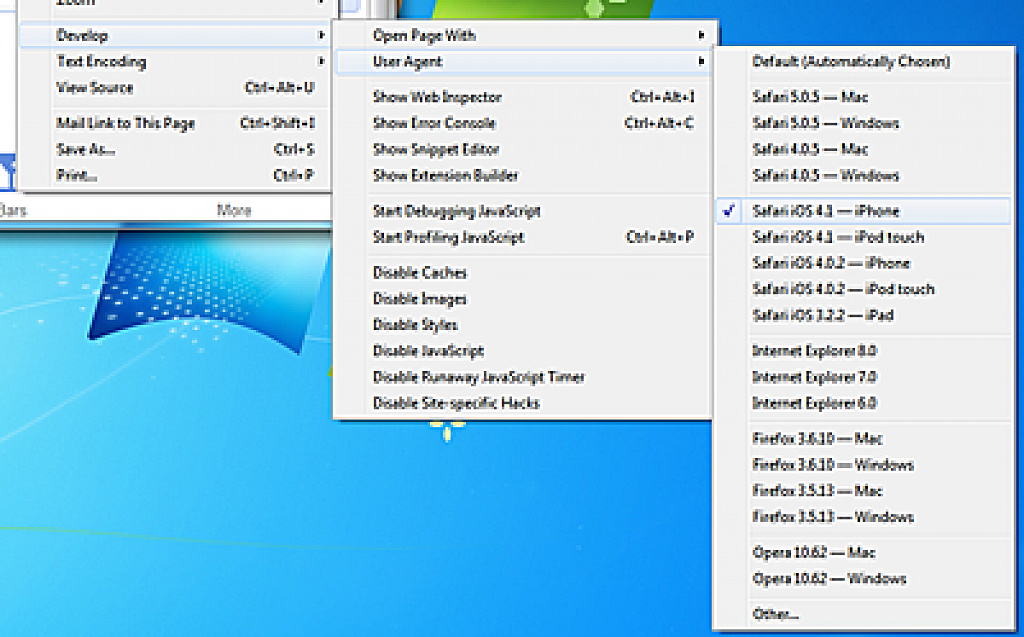Pick Firefox 3.5.13 — Mac user agent
This screenshot has height=637, width=1024.
[863, 491]
